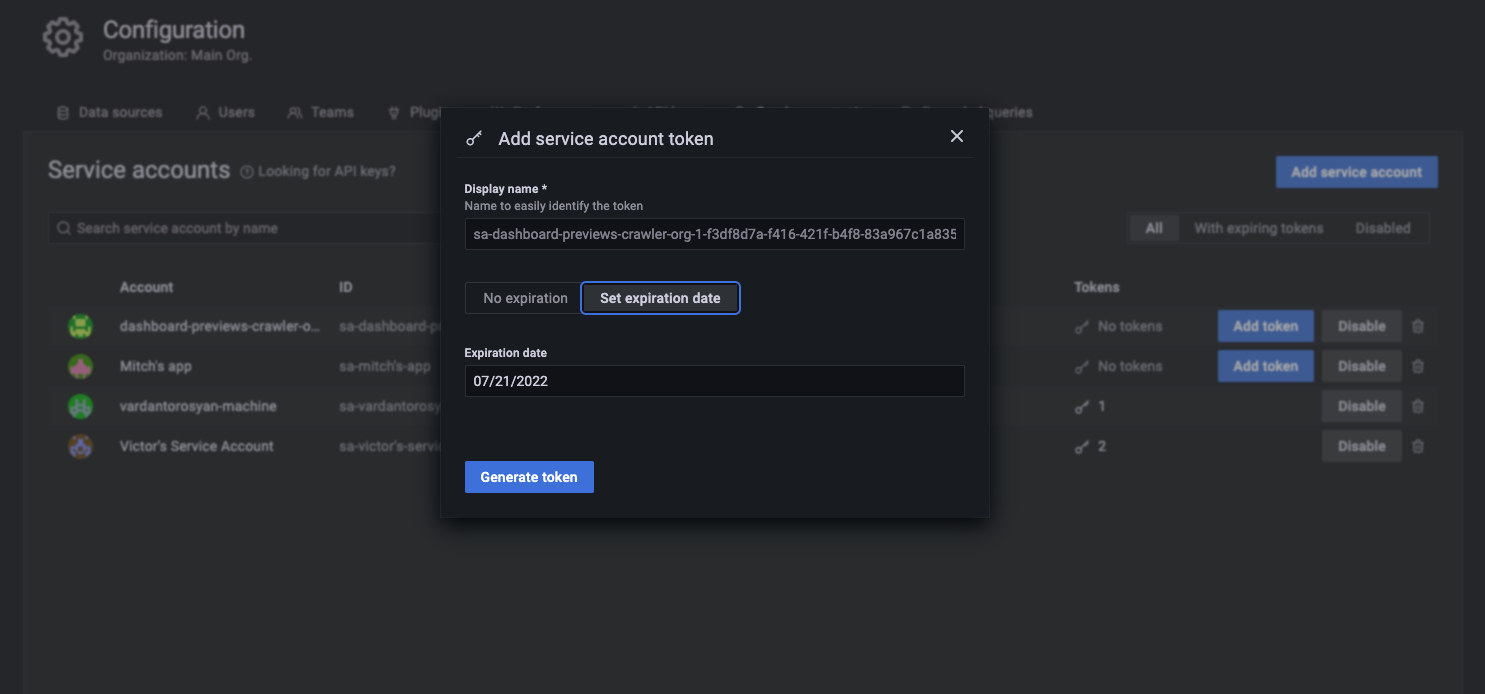1485x694 pixels.
Task: Click the Users section icon
Action: 203,112
